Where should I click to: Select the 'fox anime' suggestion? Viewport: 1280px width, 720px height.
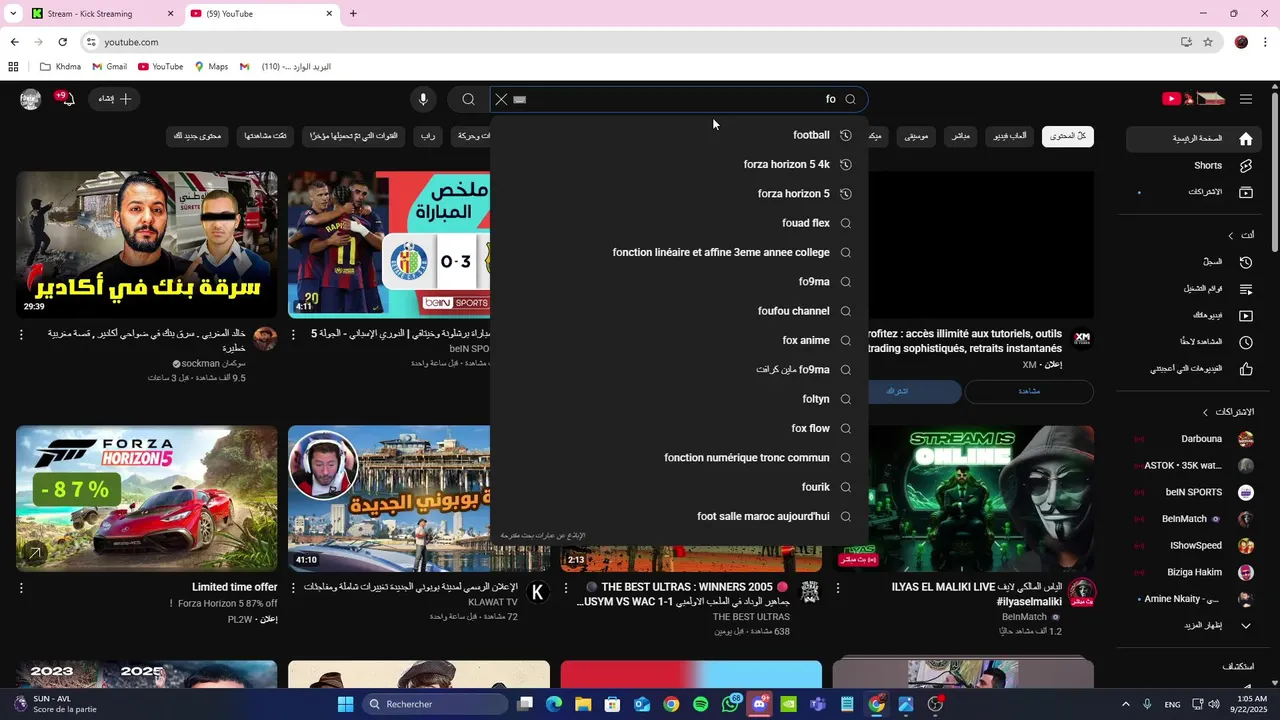(679, 340)
